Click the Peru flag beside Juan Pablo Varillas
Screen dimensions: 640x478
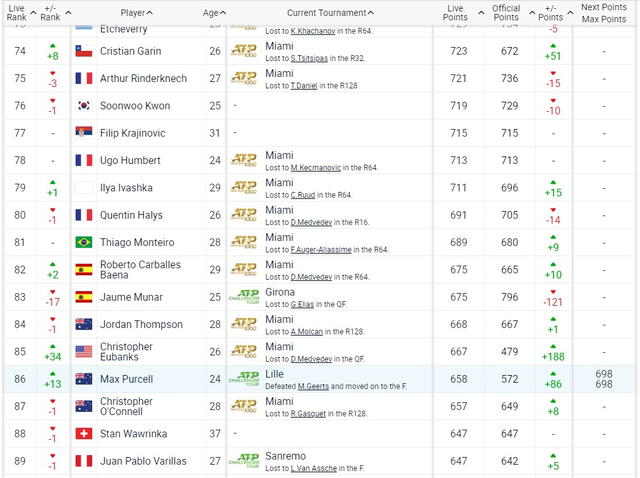pos(84,461)
